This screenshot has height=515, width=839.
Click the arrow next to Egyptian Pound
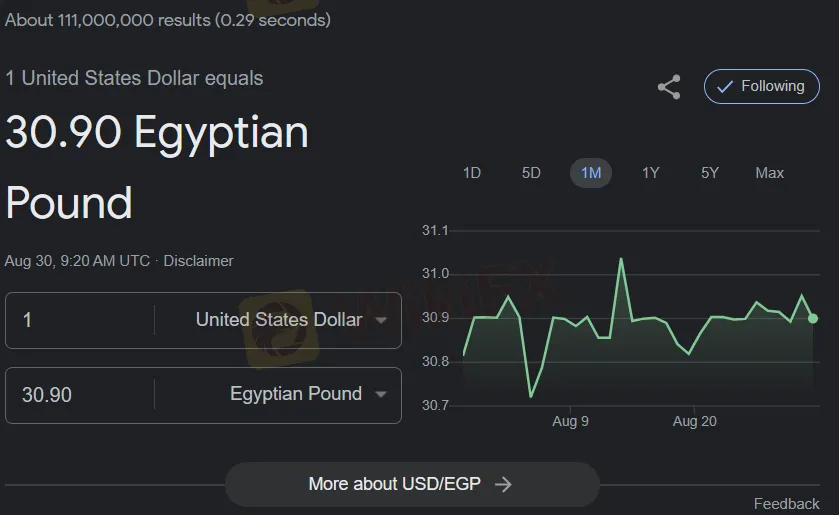click(381, 395)
